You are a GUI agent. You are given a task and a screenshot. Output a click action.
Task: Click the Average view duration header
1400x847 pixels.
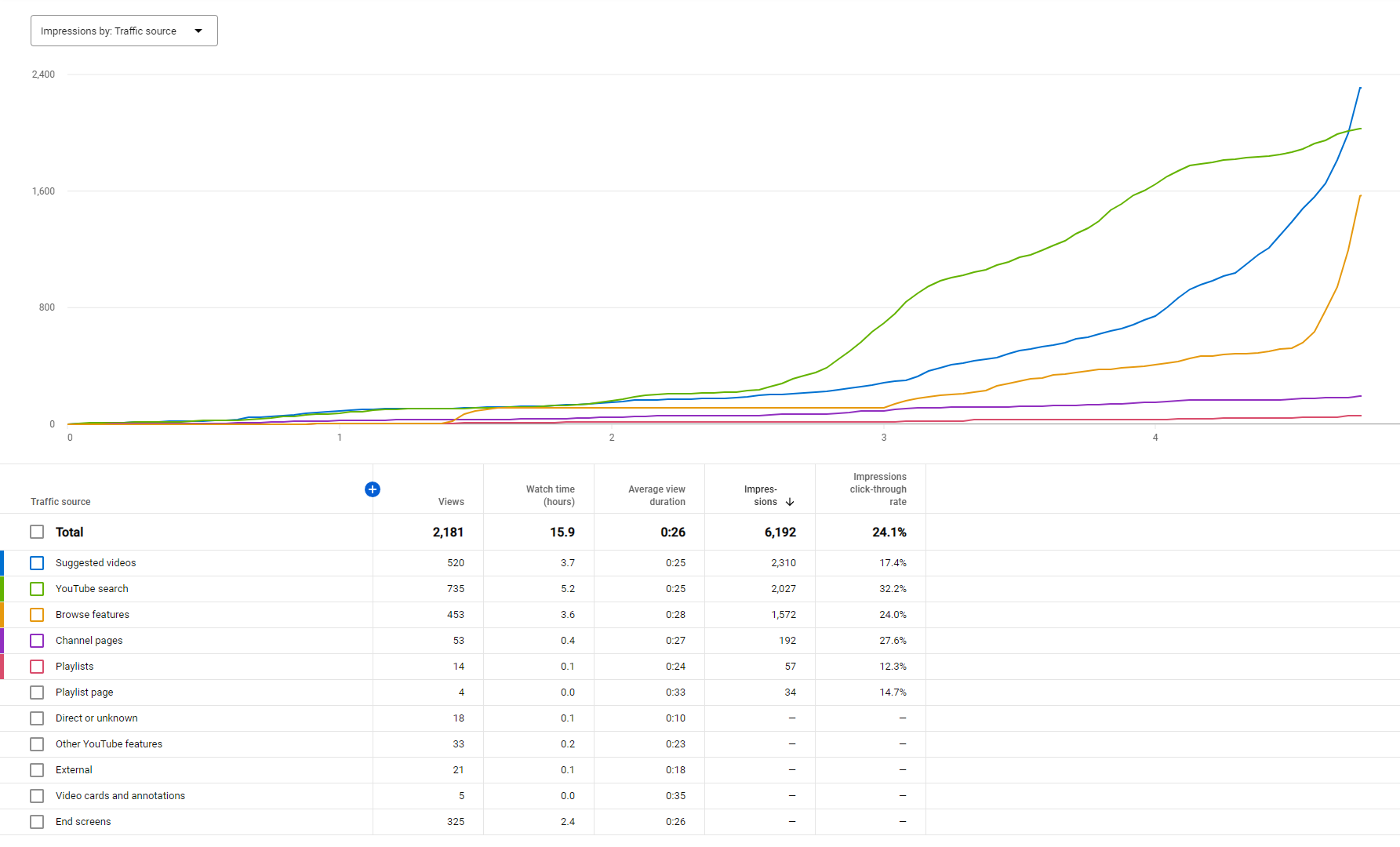pos(656,496)
